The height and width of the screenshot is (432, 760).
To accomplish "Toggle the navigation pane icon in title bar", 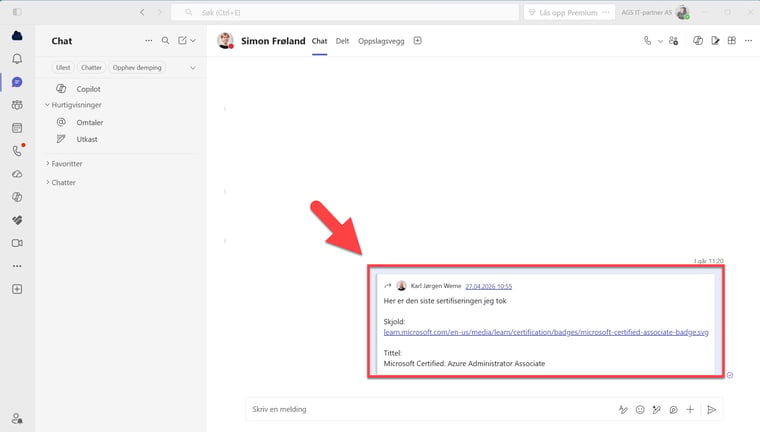I will (17, 12).
